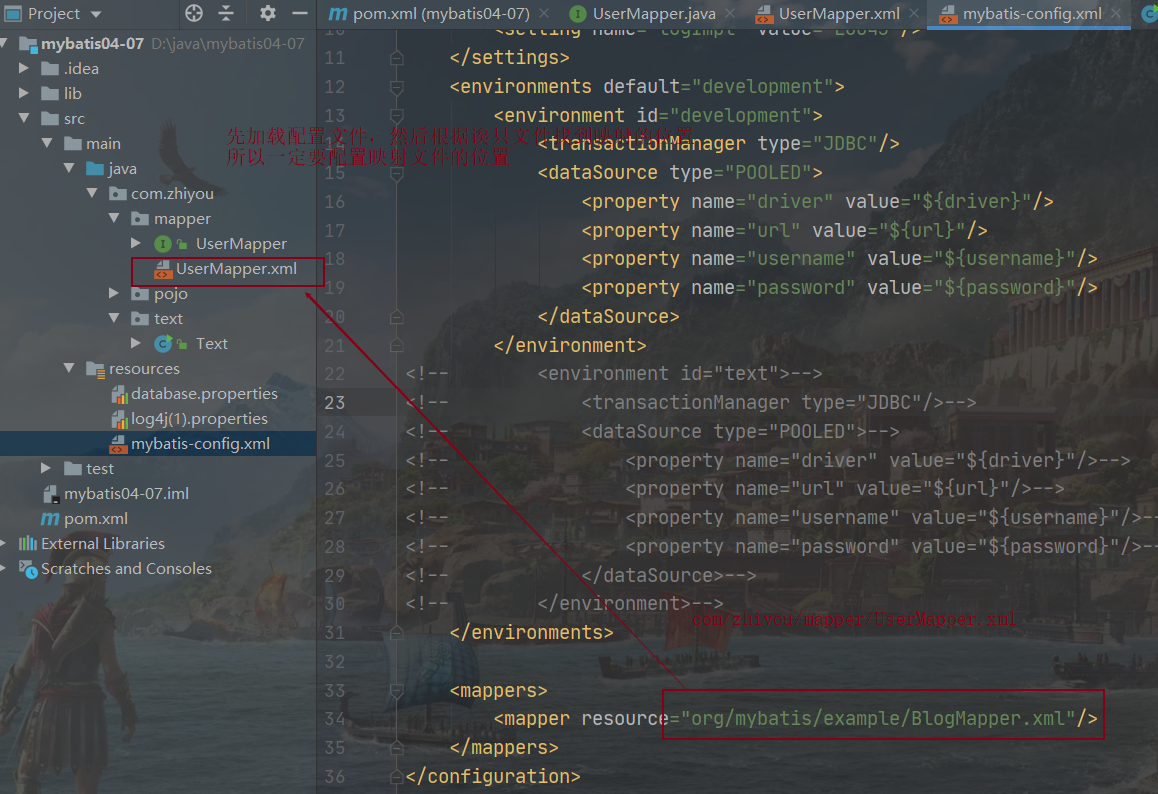The image size is (1158, 794).
Task: Fold the environments closing tag at line 31
Action: pyautogui.click(x=397, y=632)
